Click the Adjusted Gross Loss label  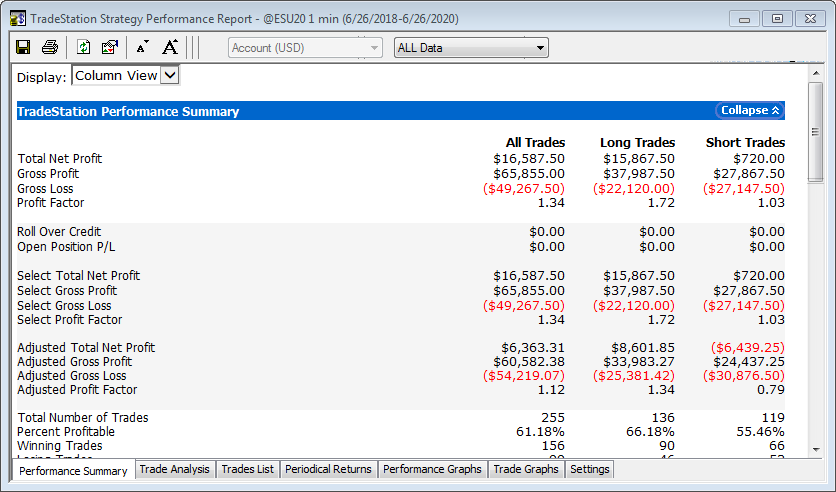(72, 376)
